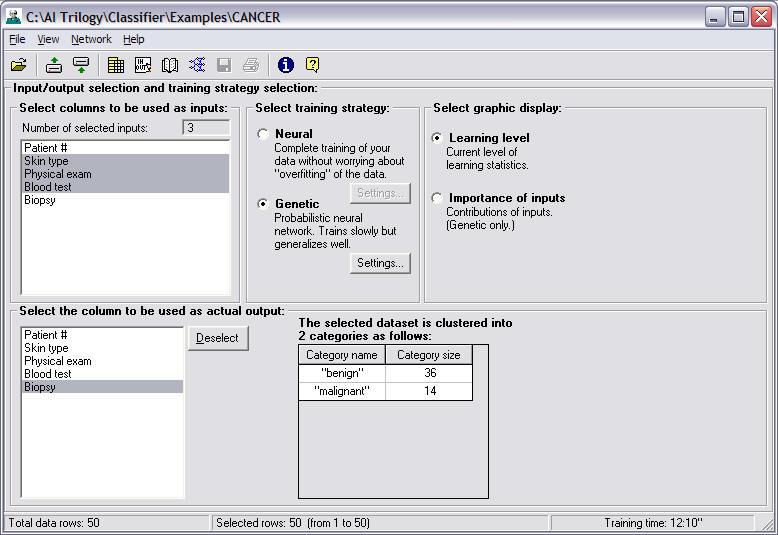This screenshot has height=535, width=778.
Task: Select Physical exam in output column list
Action: click(x=103, y=361)
